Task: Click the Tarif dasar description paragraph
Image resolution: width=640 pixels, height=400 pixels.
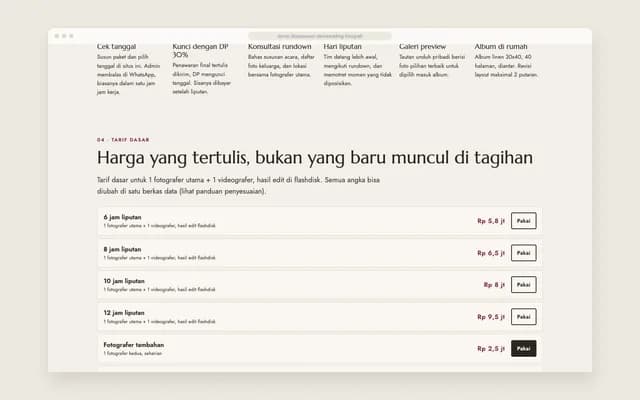Action: pyautogui.click(x=238, y=185)
